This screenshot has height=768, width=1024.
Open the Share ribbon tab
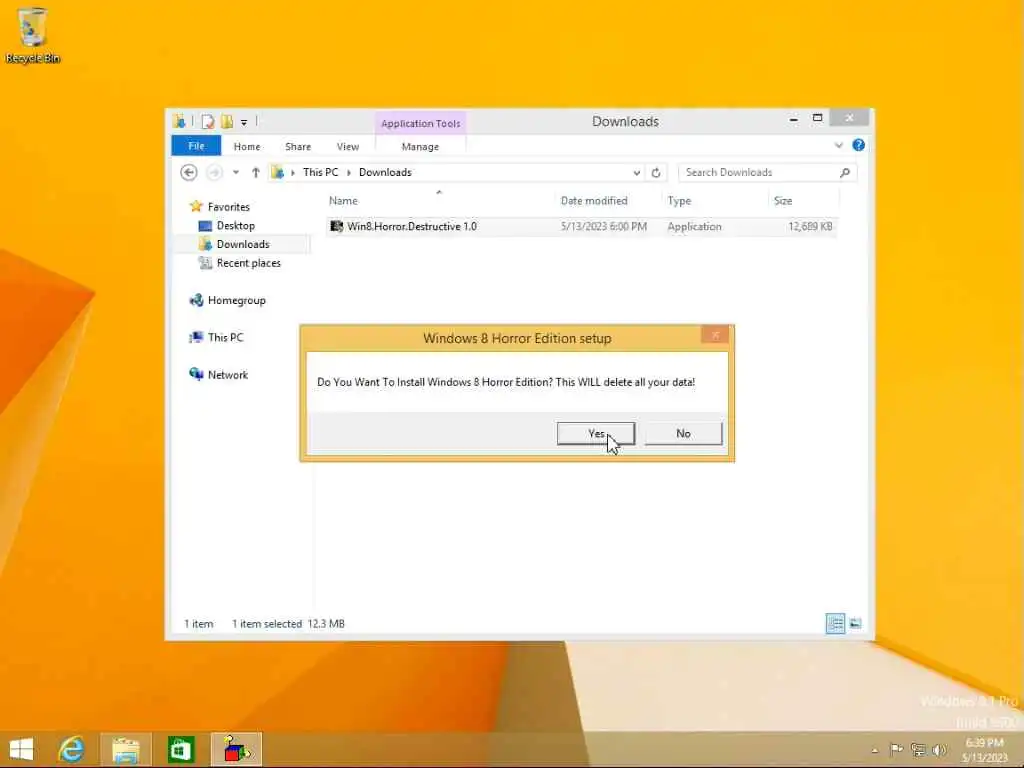(x=298, y=147)
